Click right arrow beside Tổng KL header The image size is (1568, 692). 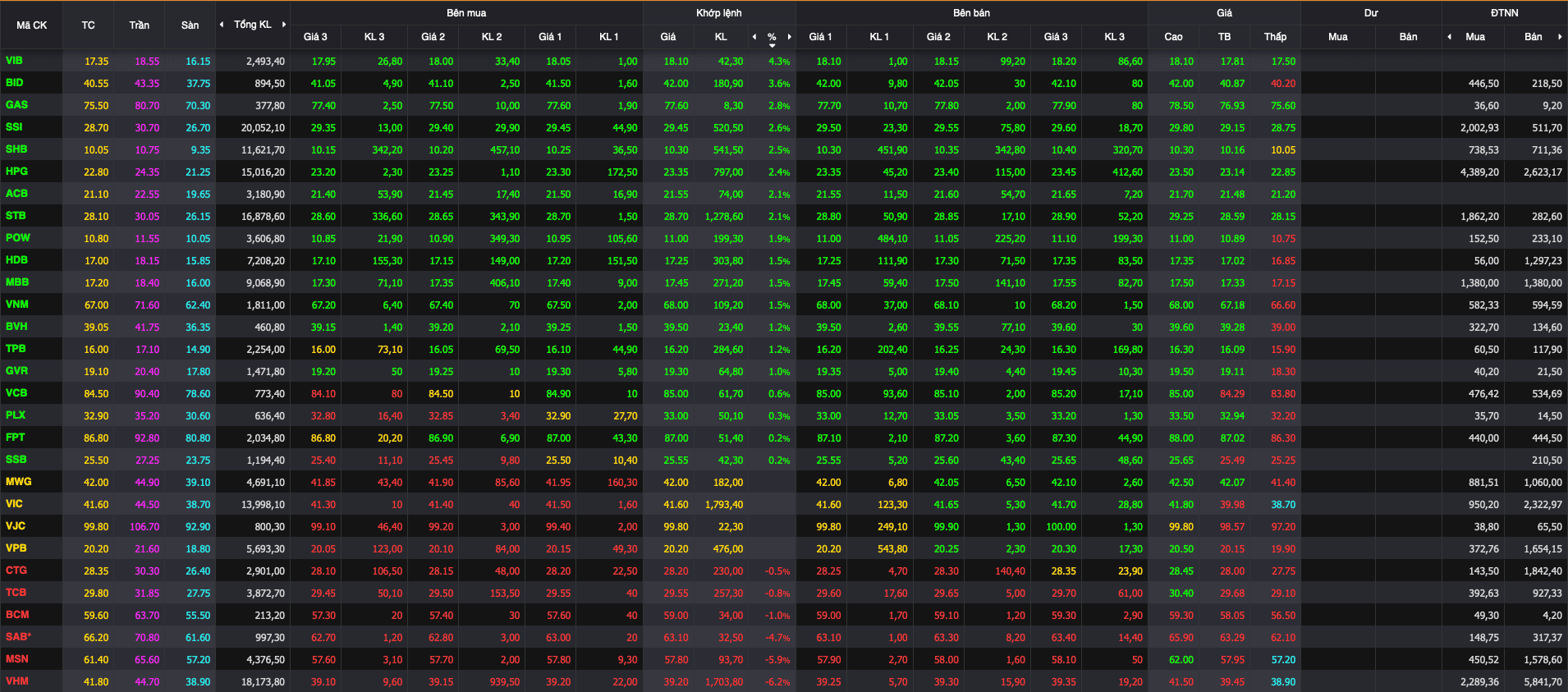pyautogui.click(x=284, y=25)
